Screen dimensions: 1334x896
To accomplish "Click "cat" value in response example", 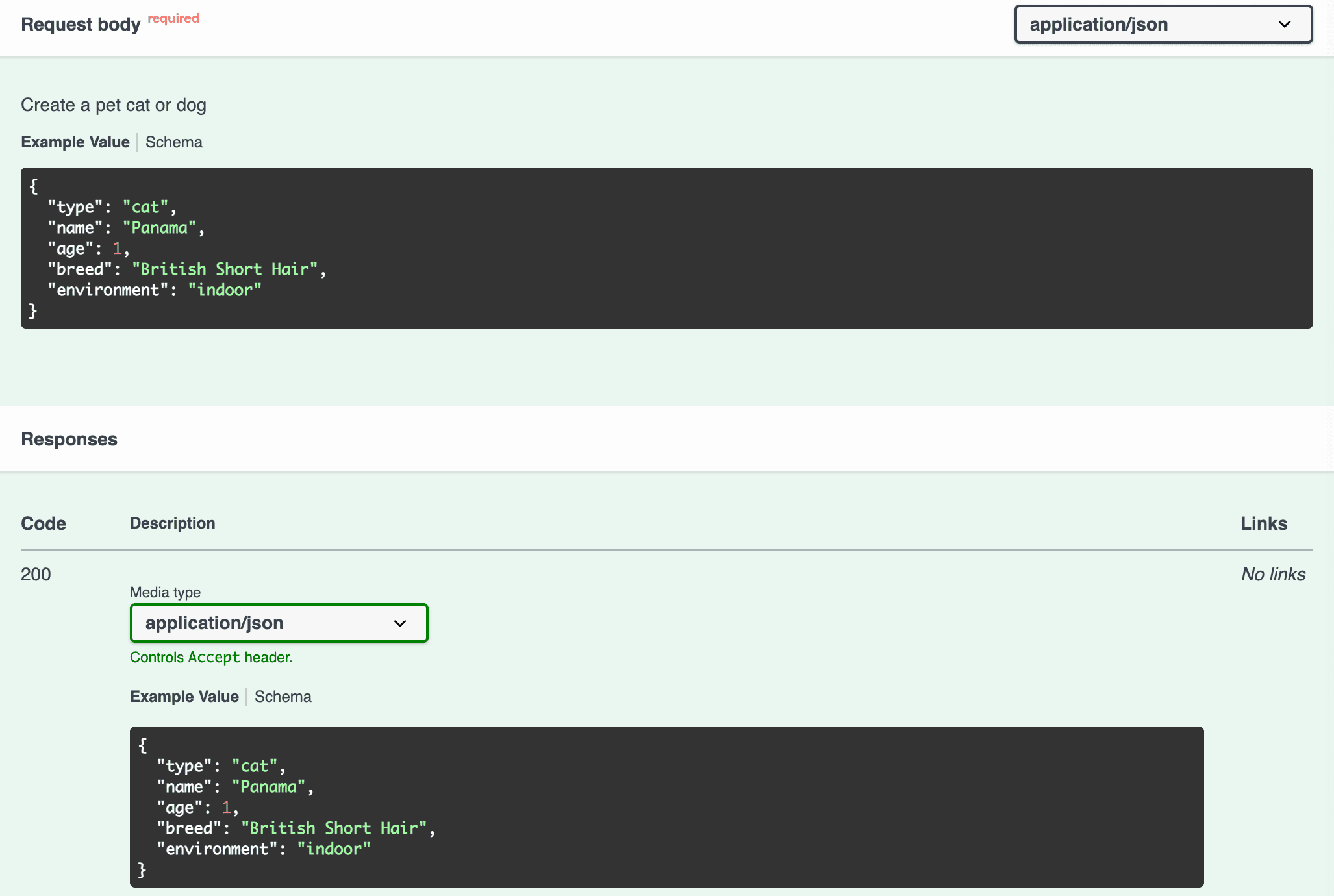I will pos(255,766).
